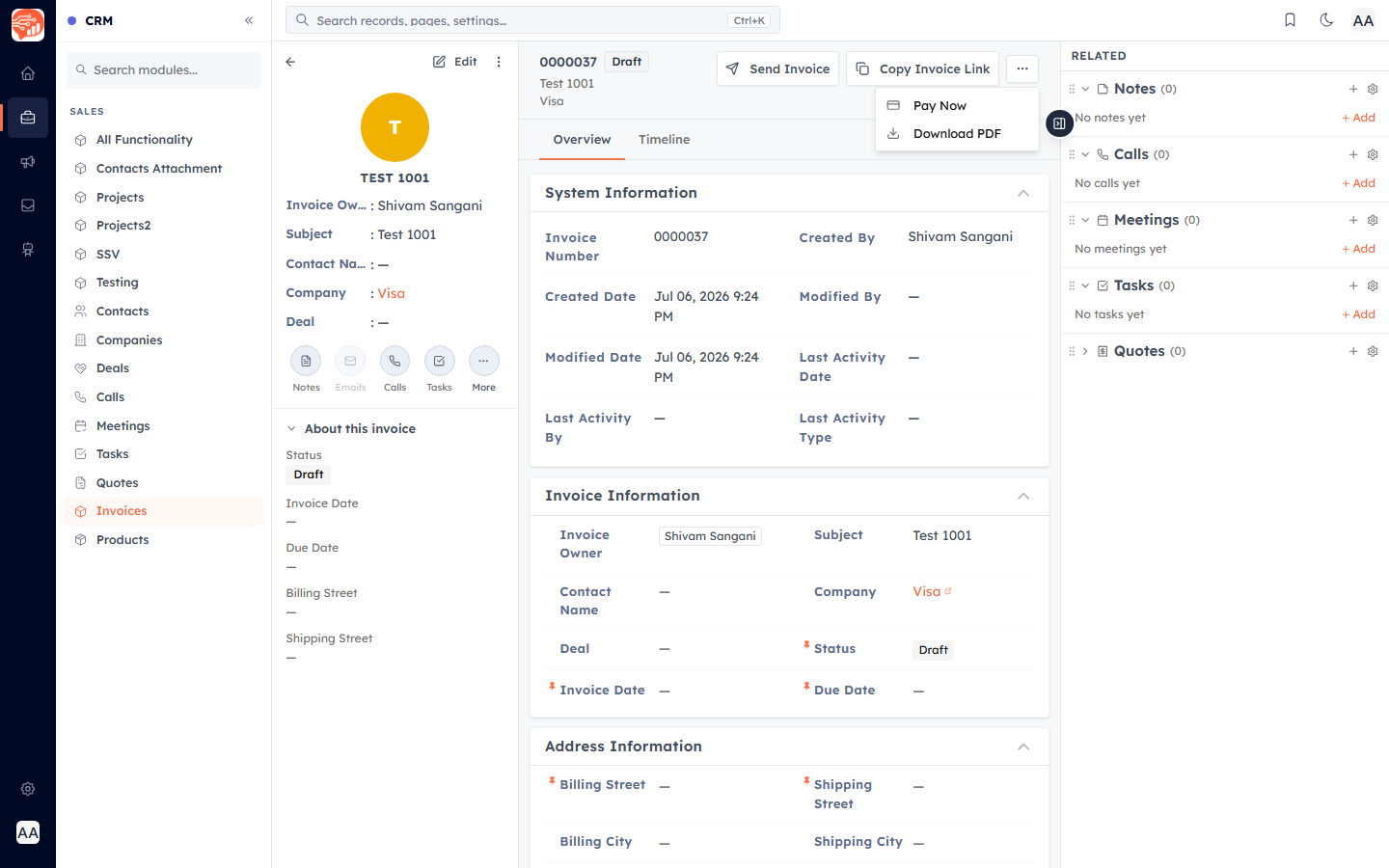Collapse the About this invoice section
The width and height of the screenshot is (1389, 868).
[x=291, y=429]
